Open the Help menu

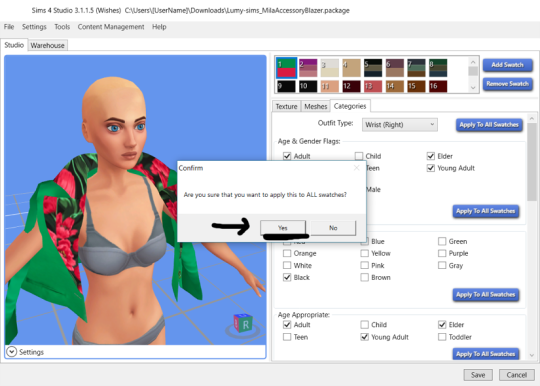pos(159,27)
